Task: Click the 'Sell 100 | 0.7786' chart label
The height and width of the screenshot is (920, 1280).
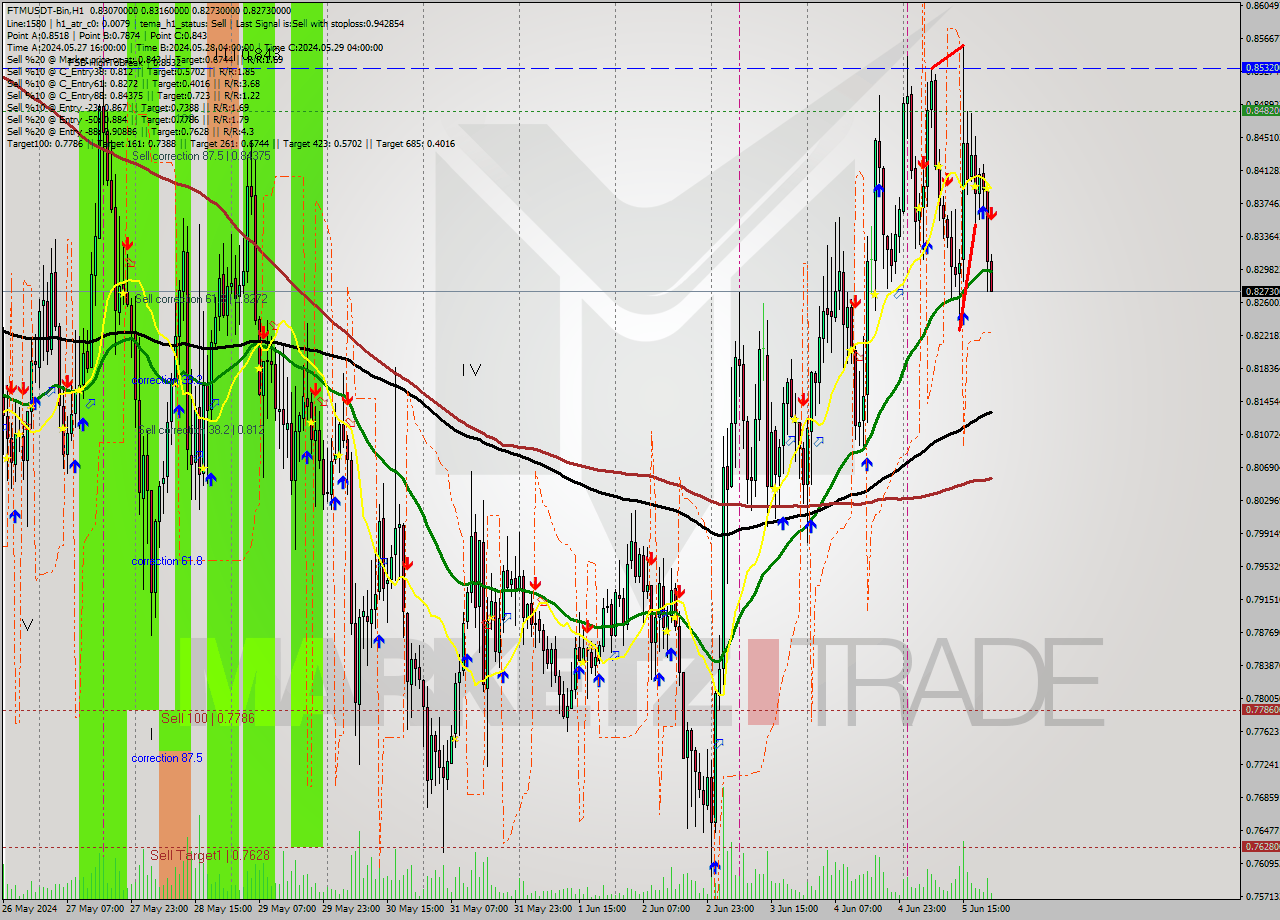Action: pos(208,718)
